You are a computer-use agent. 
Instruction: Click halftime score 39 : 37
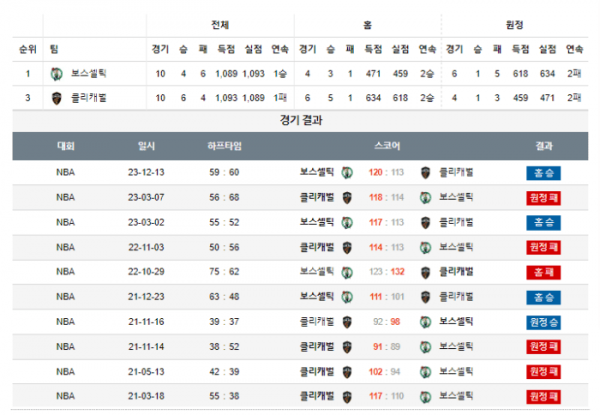click(x=224, y=322)
